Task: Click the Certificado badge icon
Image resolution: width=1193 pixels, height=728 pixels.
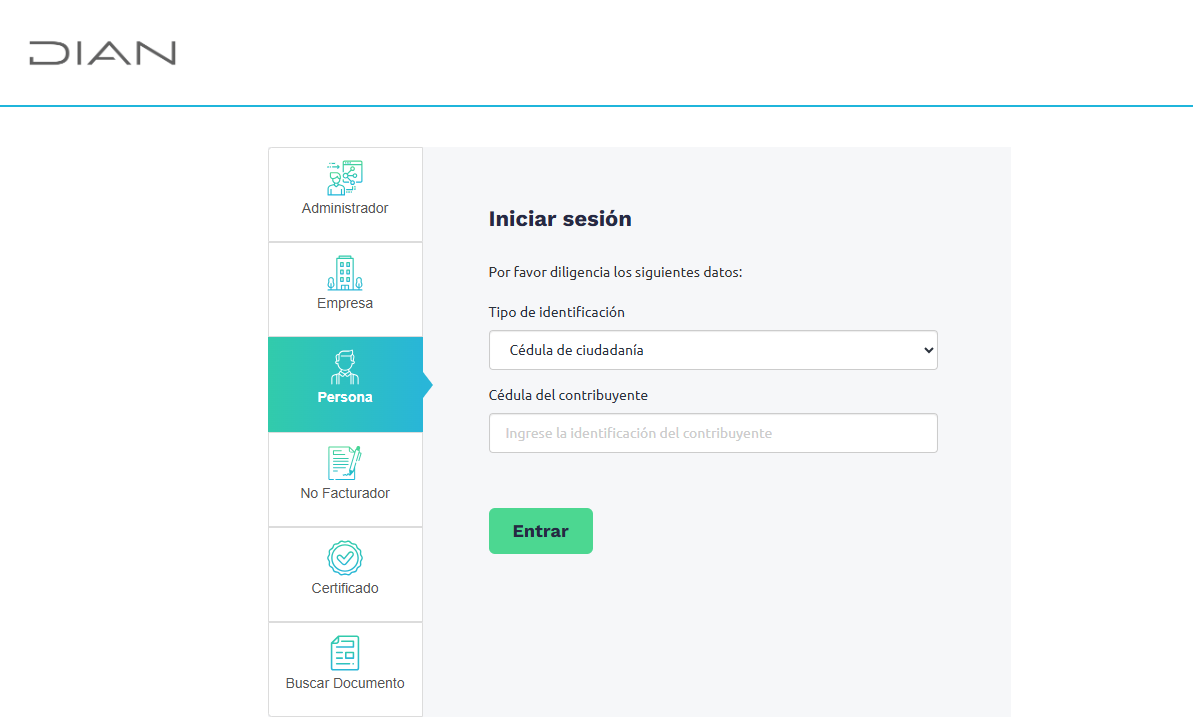Action: (345, 558)
